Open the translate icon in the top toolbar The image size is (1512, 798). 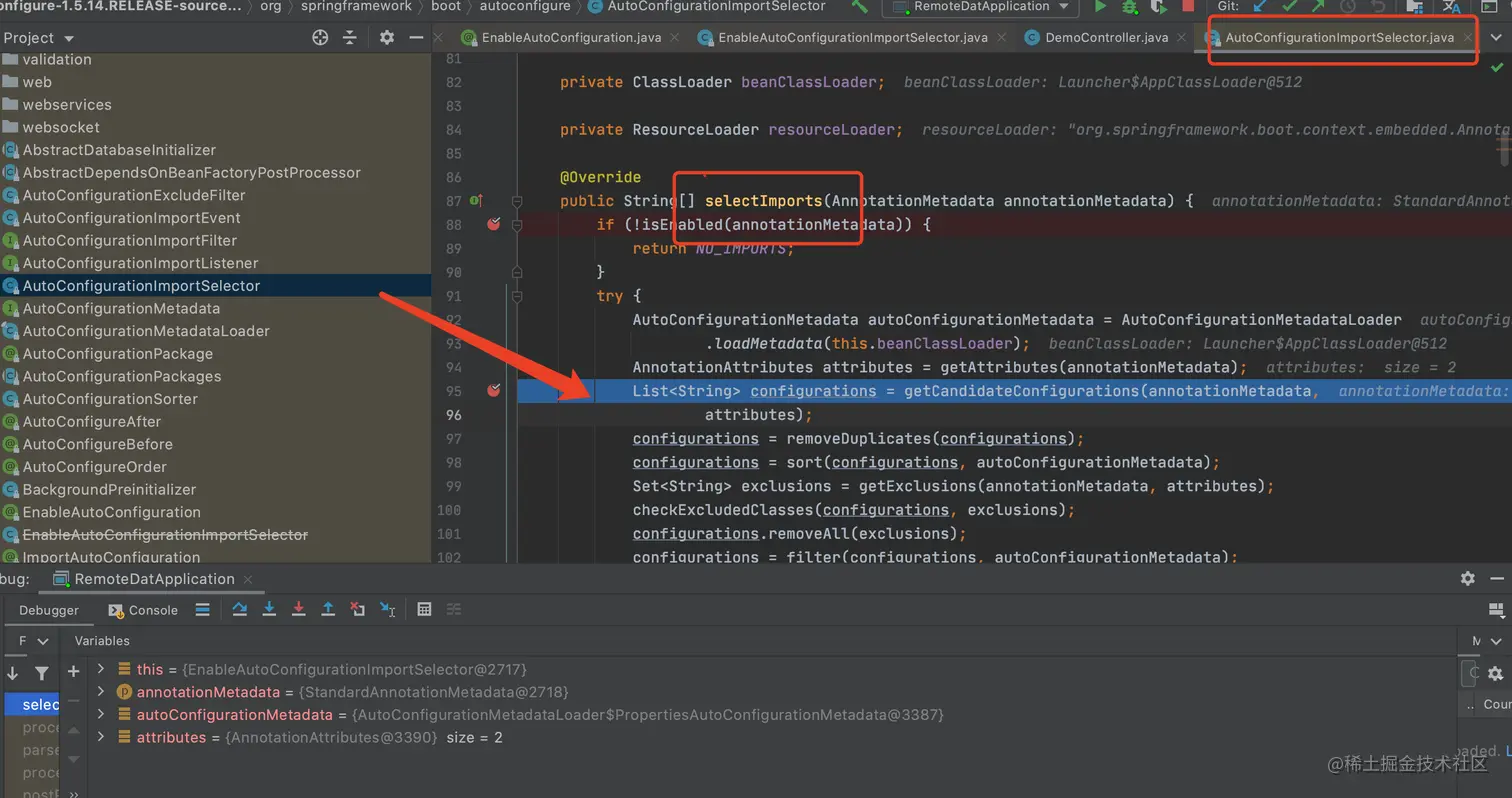tap(1451, 7)
